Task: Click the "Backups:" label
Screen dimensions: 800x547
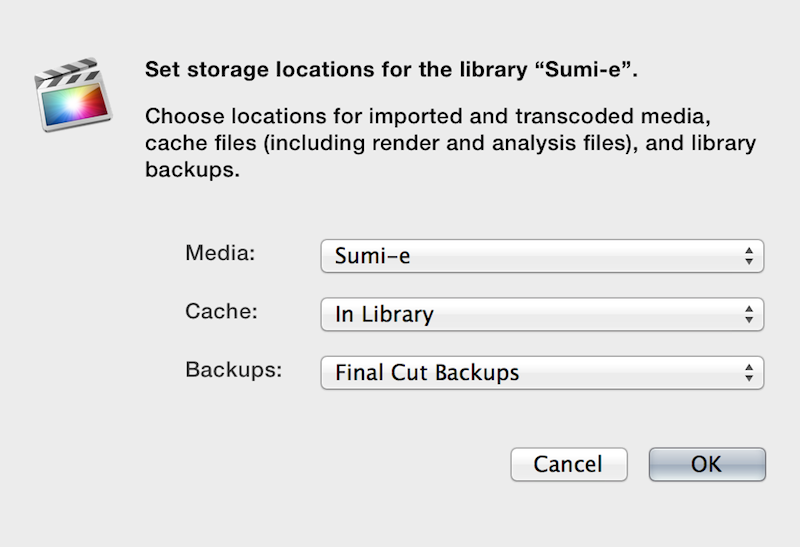Action: click(234, 369)
